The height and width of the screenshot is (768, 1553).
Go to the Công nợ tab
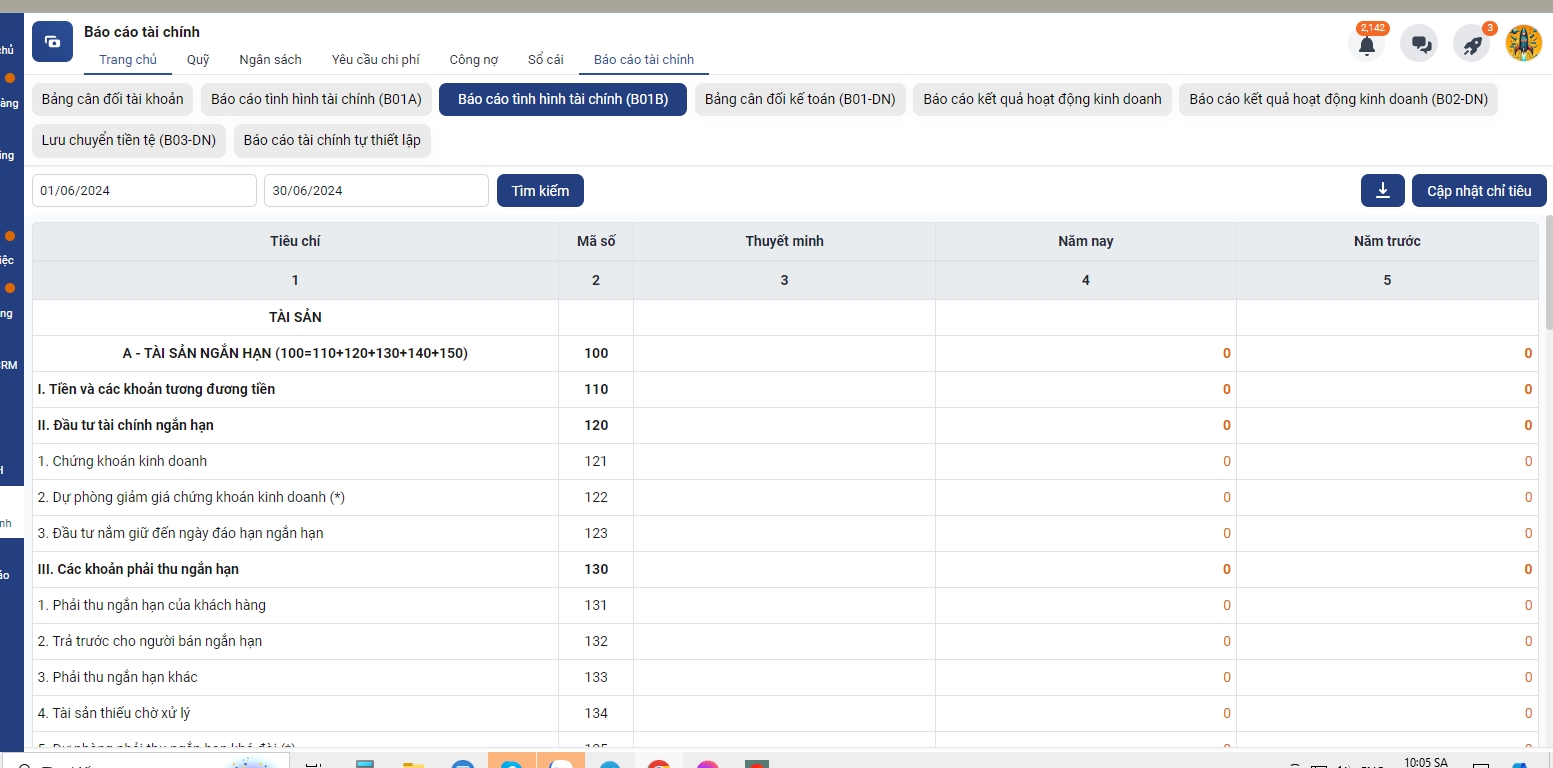point(474,60)
